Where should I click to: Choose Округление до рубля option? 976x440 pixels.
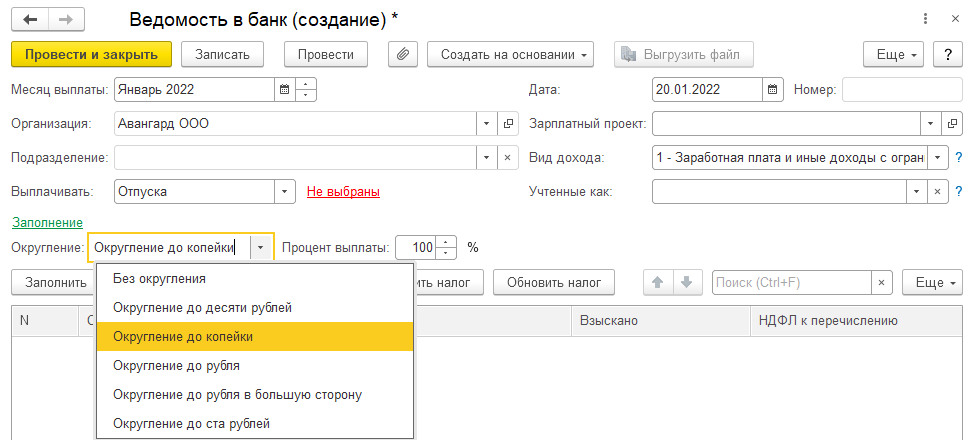176,366
